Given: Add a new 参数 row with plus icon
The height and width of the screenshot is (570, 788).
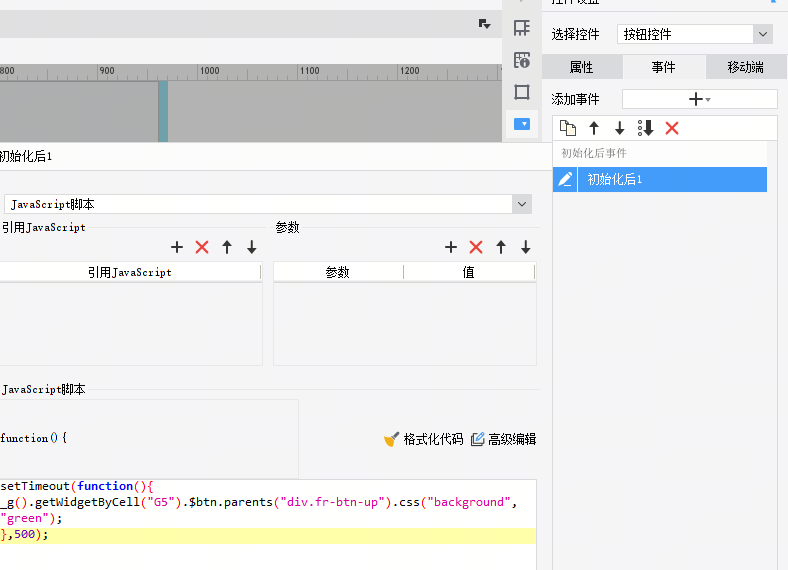Looking at the screenshot, I should (451, 247).
